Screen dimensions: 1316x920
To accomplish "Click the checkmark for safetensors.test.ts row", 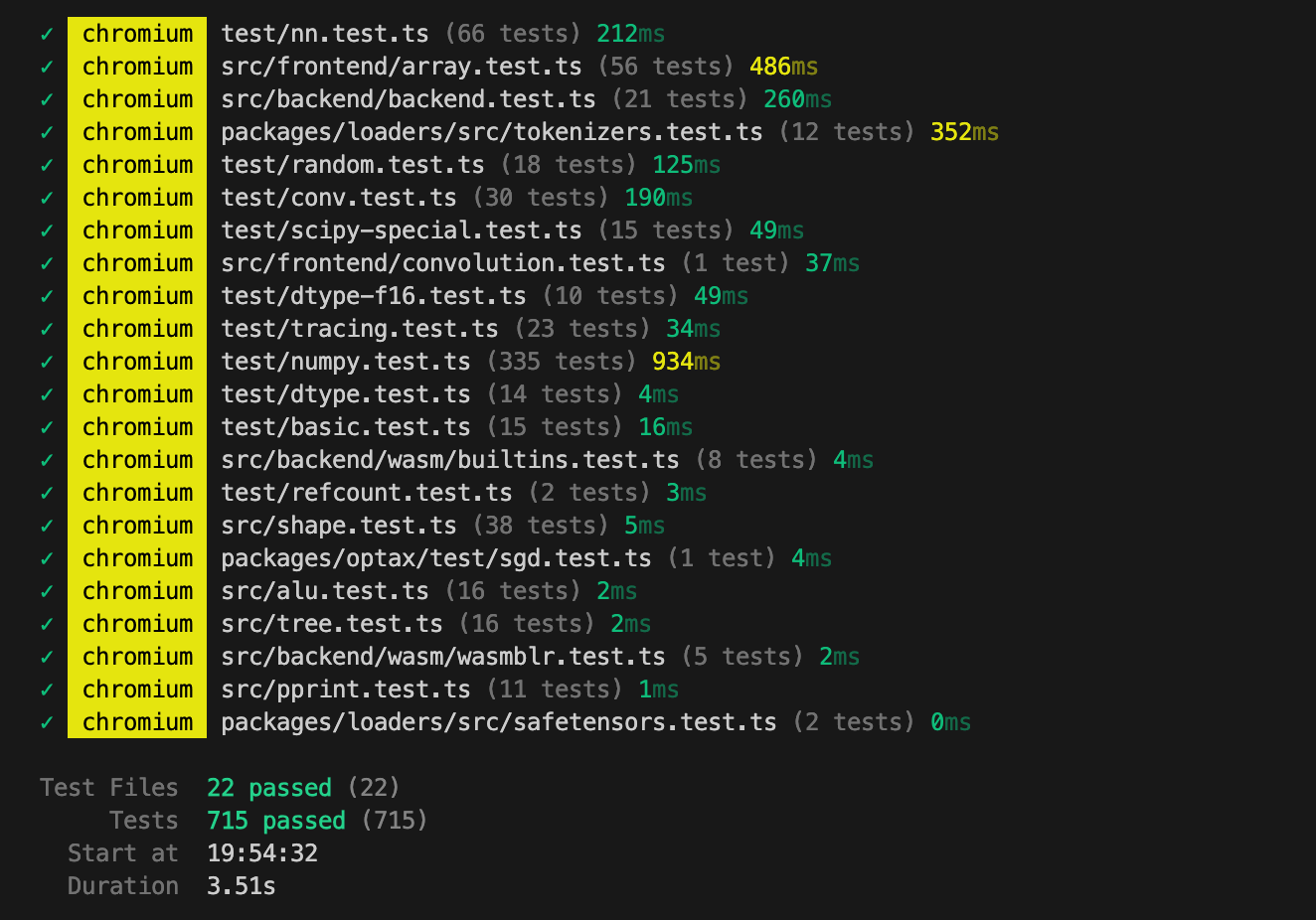I will pos(47,722).
